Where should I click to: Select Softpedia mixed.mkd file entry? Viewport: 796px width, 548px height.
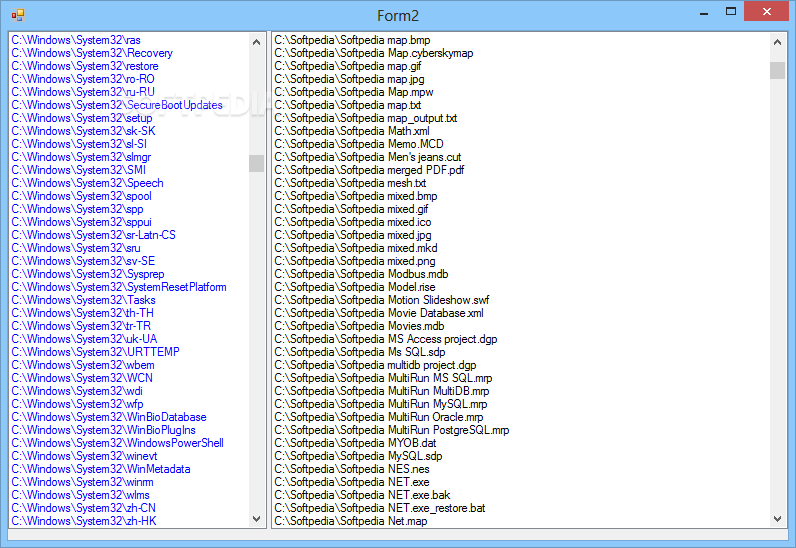pyautogui.click(x=356, y=248)
